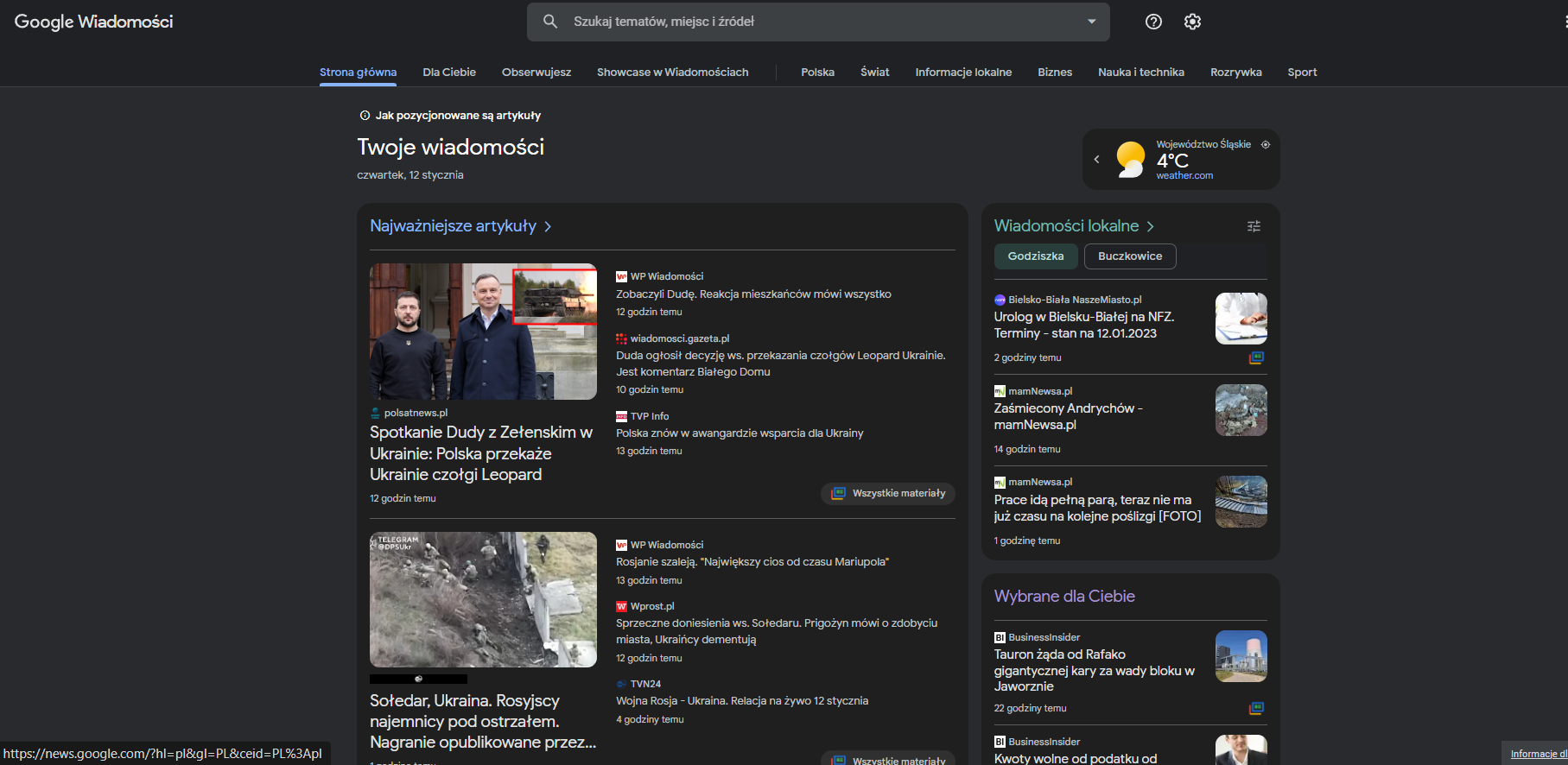Image resolution: width=1568 pixels, height=765 pixels.
Task: Open article Kwoty wolne od podatku
Action: (1076, 758)
